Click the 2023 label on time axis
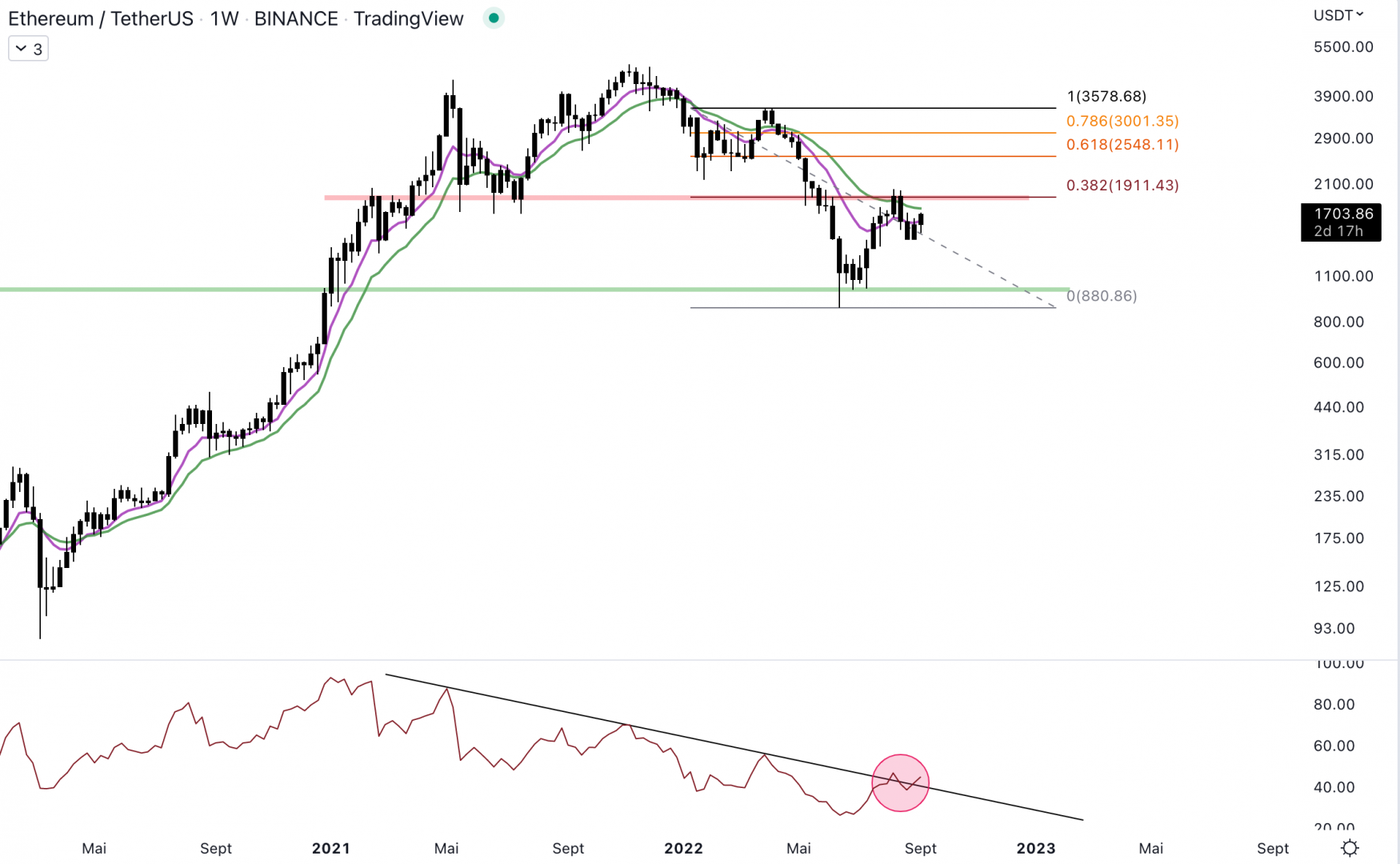 1036,848
